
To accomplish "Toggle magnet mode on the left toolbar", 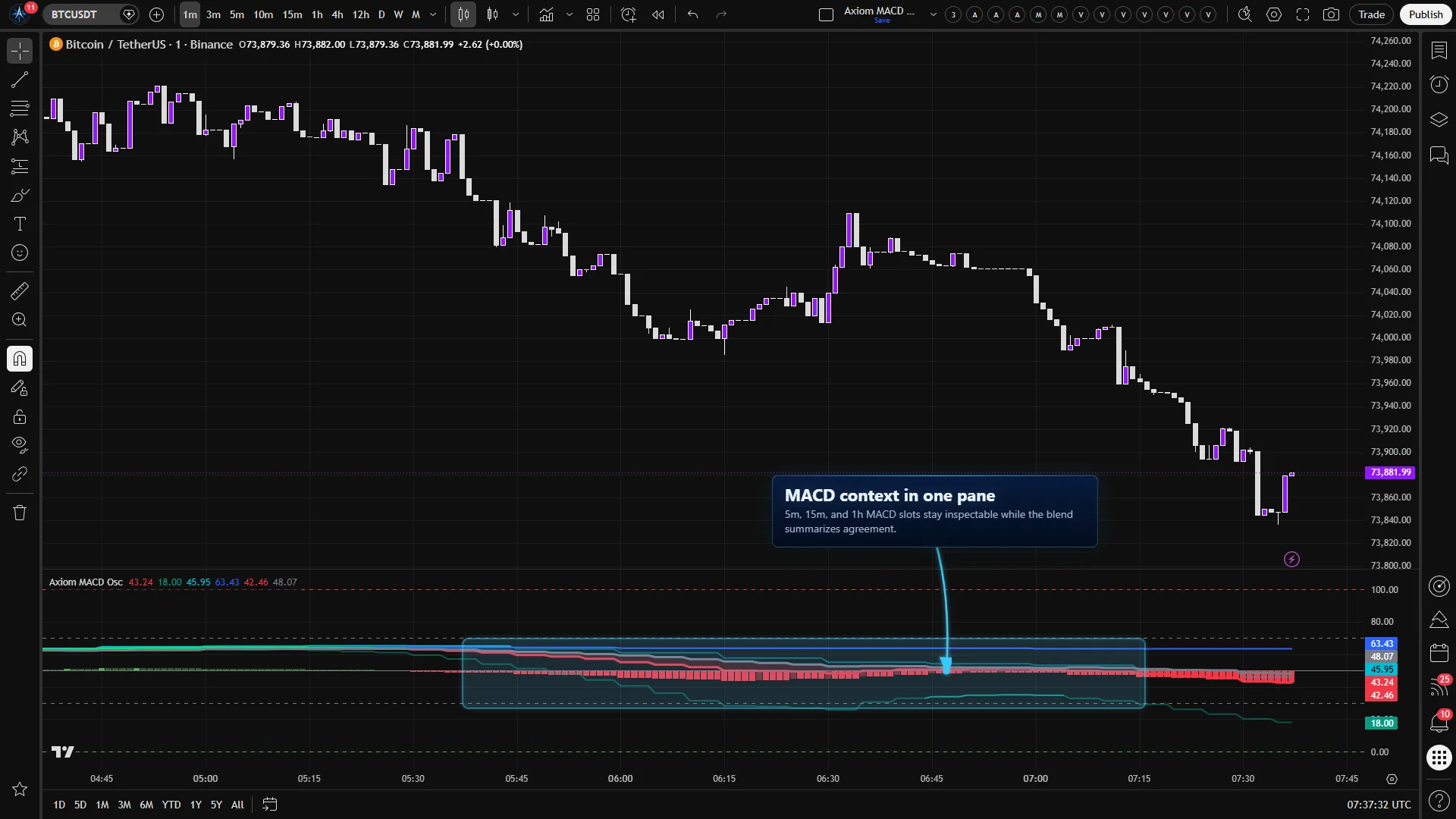I will click(x=20, y=359).
